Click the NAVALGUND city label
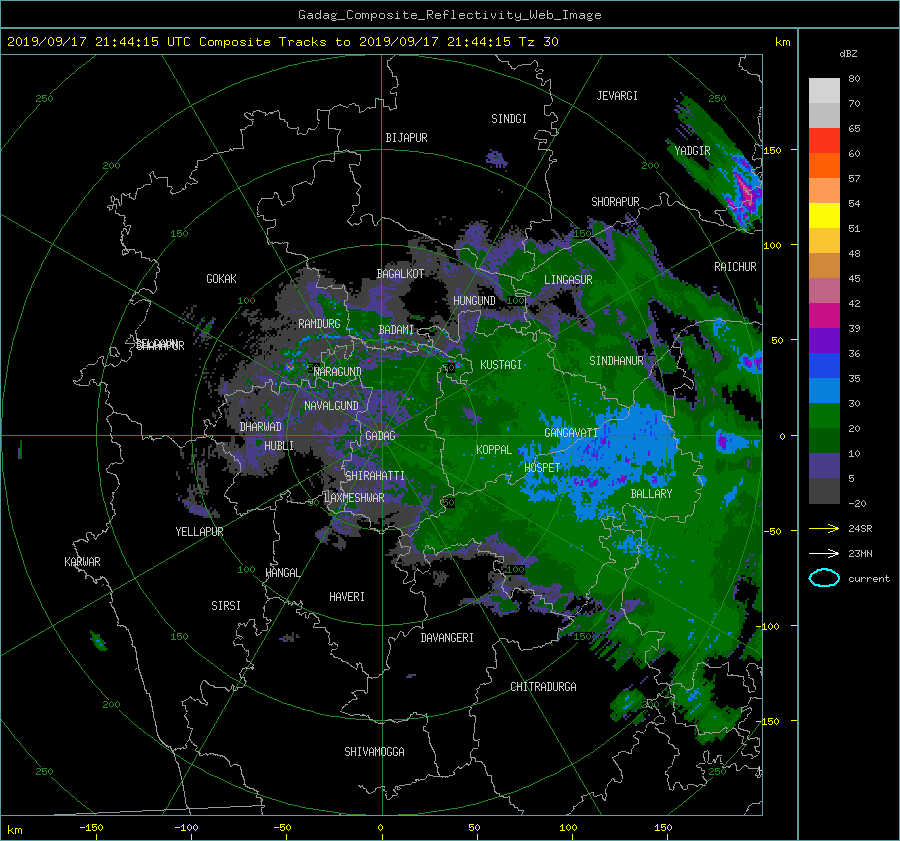Viewport: 900px width, 841px height. point(331,405)
